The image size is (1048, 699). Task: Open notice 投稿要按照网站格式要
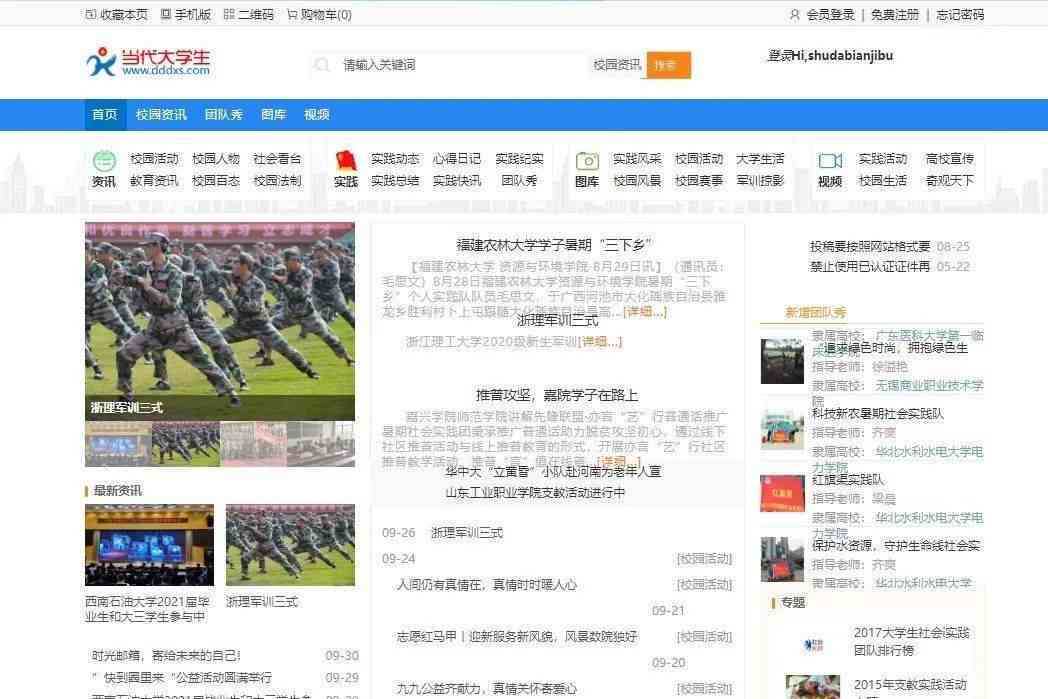coord(870,247)
